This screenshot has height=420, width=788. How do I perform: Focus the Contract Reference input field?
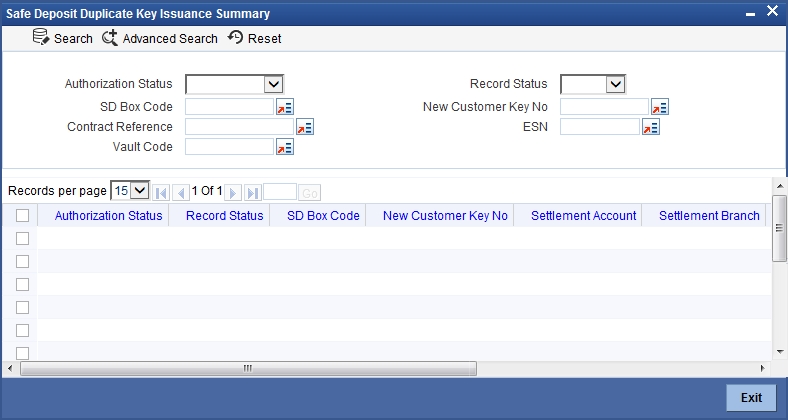pos(239,127)
